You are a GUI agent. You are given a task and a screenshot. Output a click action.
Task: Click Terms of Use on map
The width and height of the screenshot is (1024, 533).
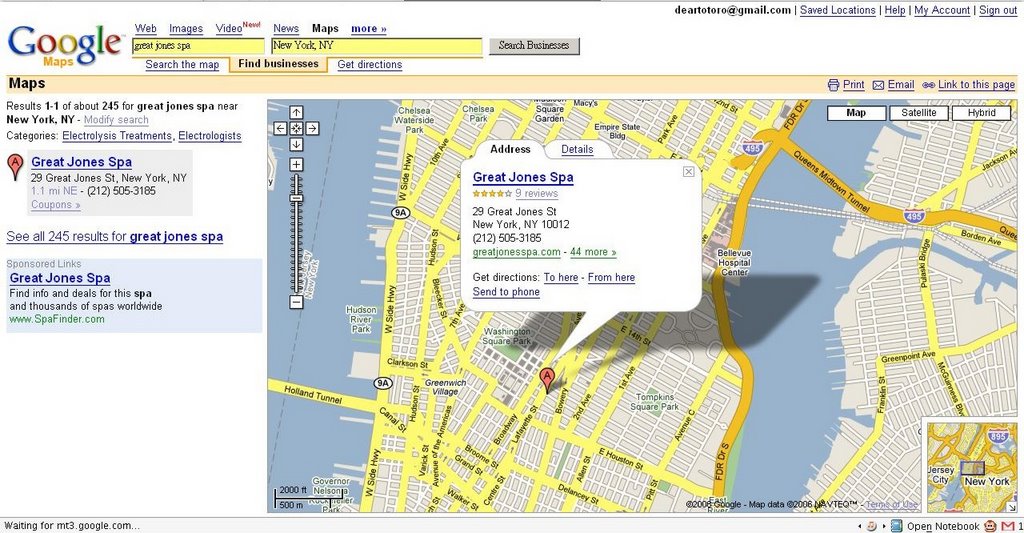[891, 504]
